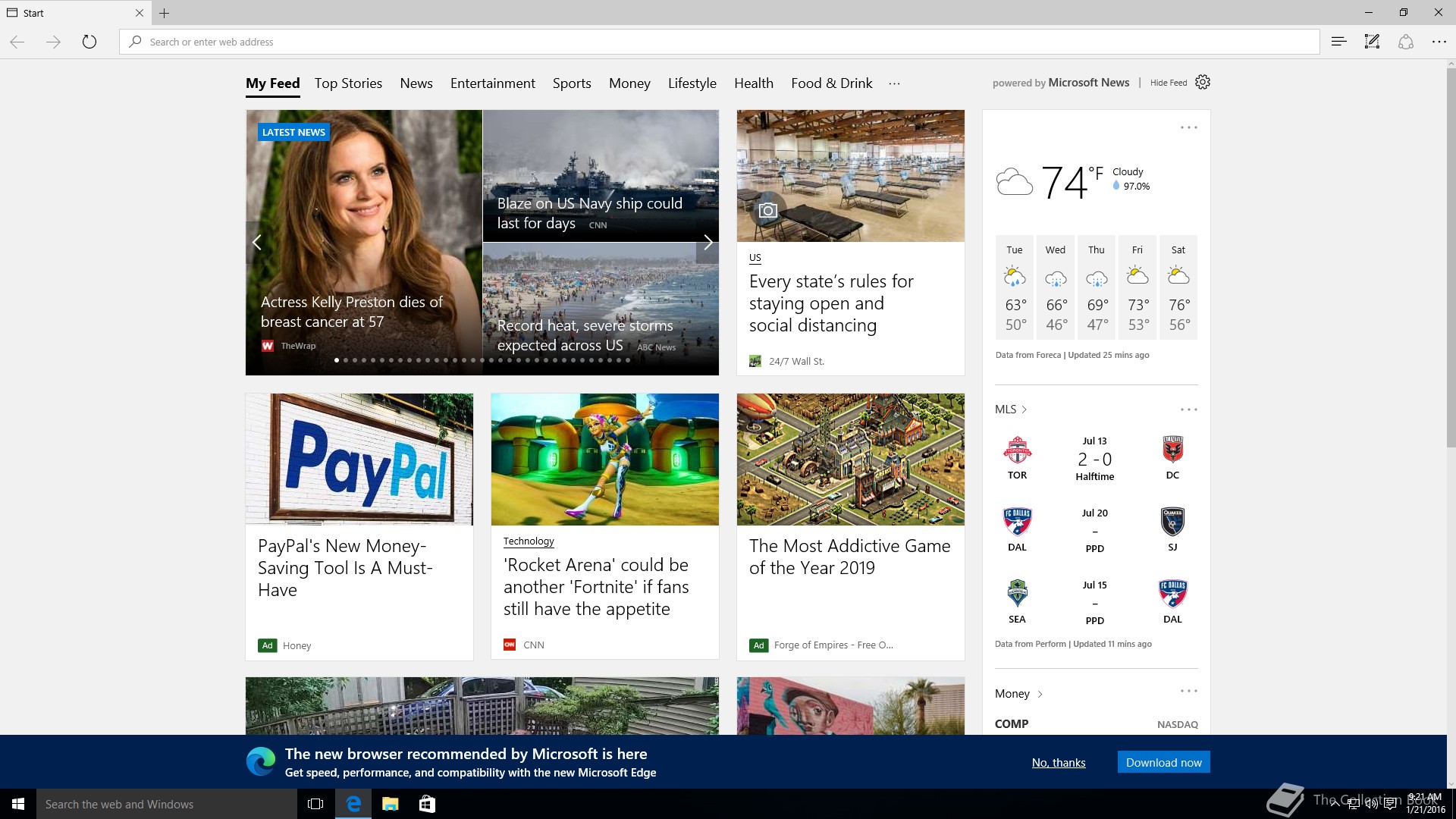
Task: Expand the MLS section chevron
Action: coord(1024,409)
